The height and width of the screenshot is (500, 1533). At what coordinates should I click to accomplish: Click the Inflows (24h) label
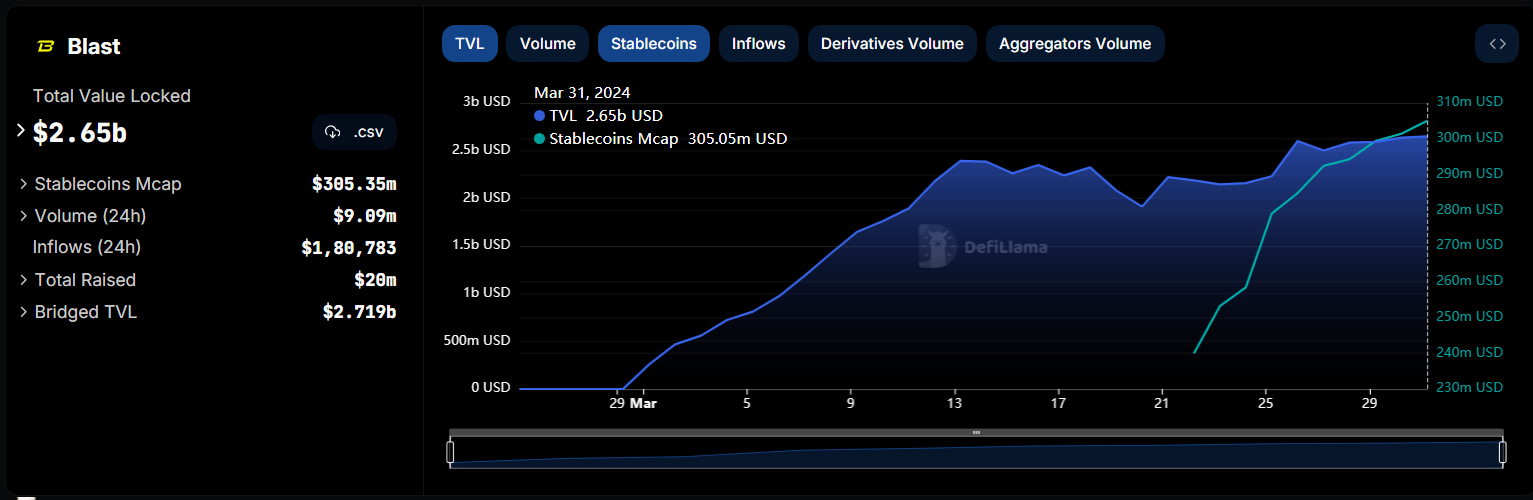87,247
